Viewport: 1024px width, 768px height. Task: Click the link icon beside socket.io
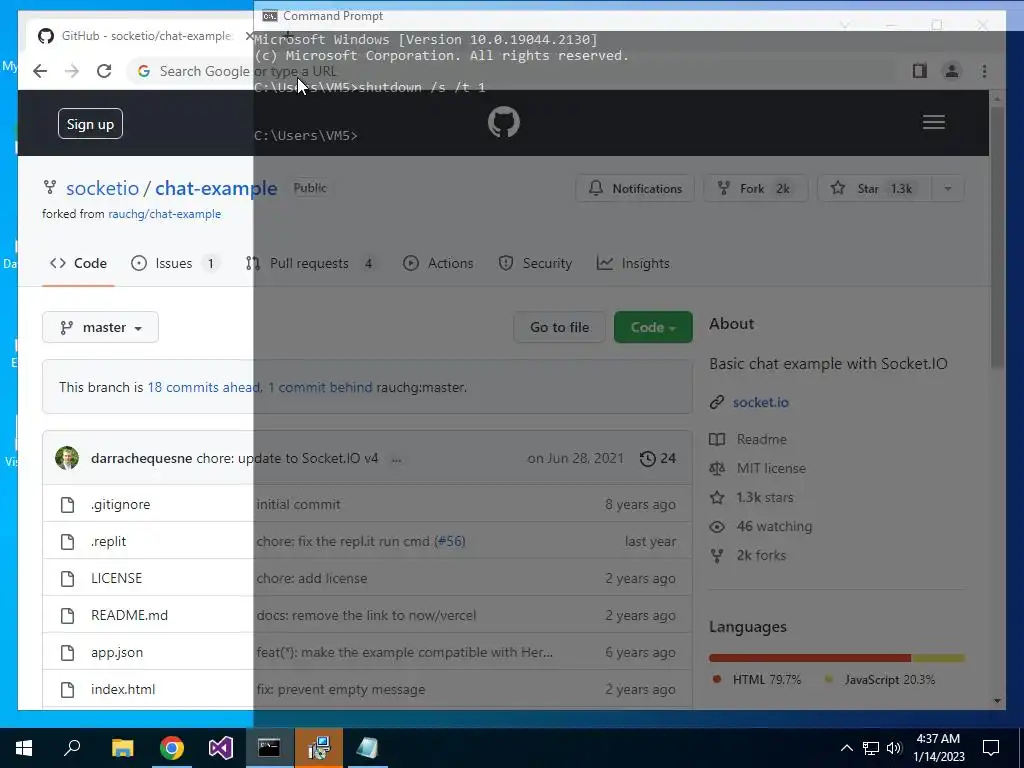point(716,402)
